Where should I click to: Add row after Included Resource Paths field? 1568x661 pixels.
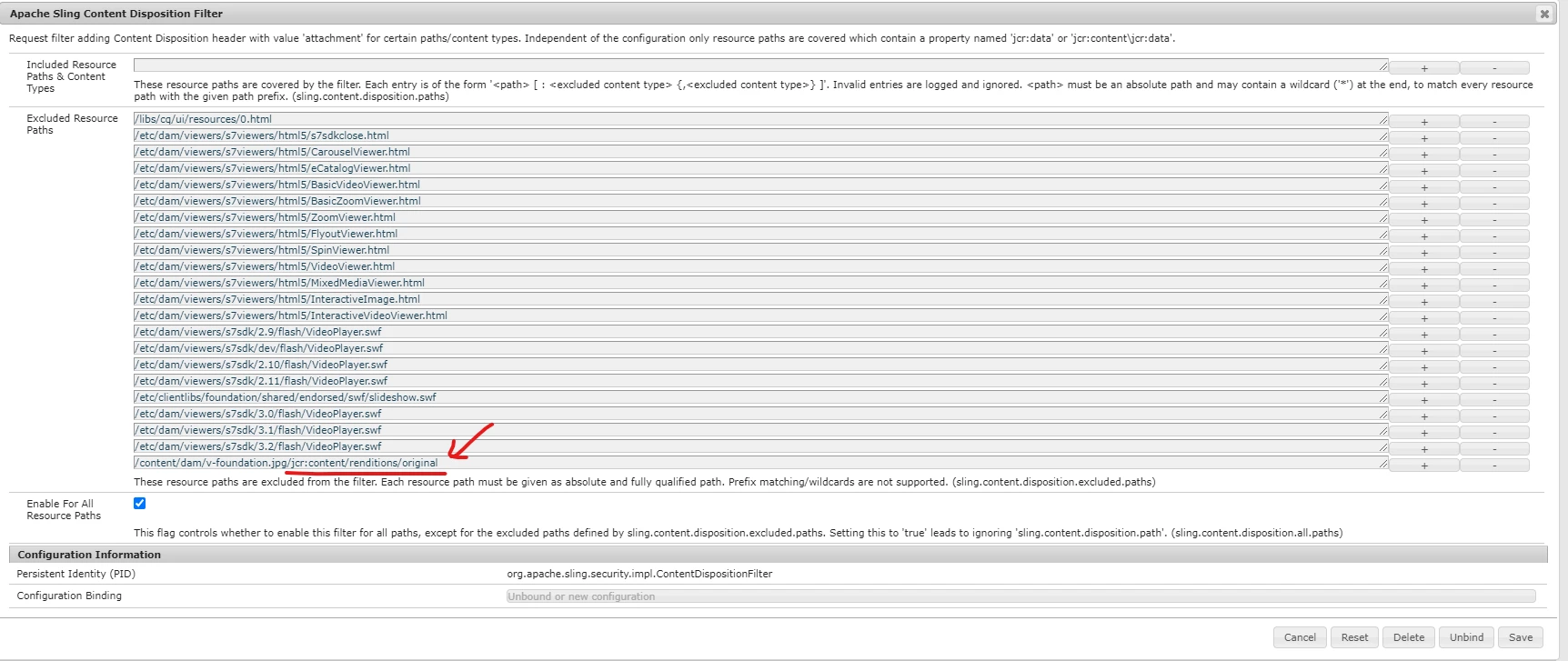(x=1424, y=68)
